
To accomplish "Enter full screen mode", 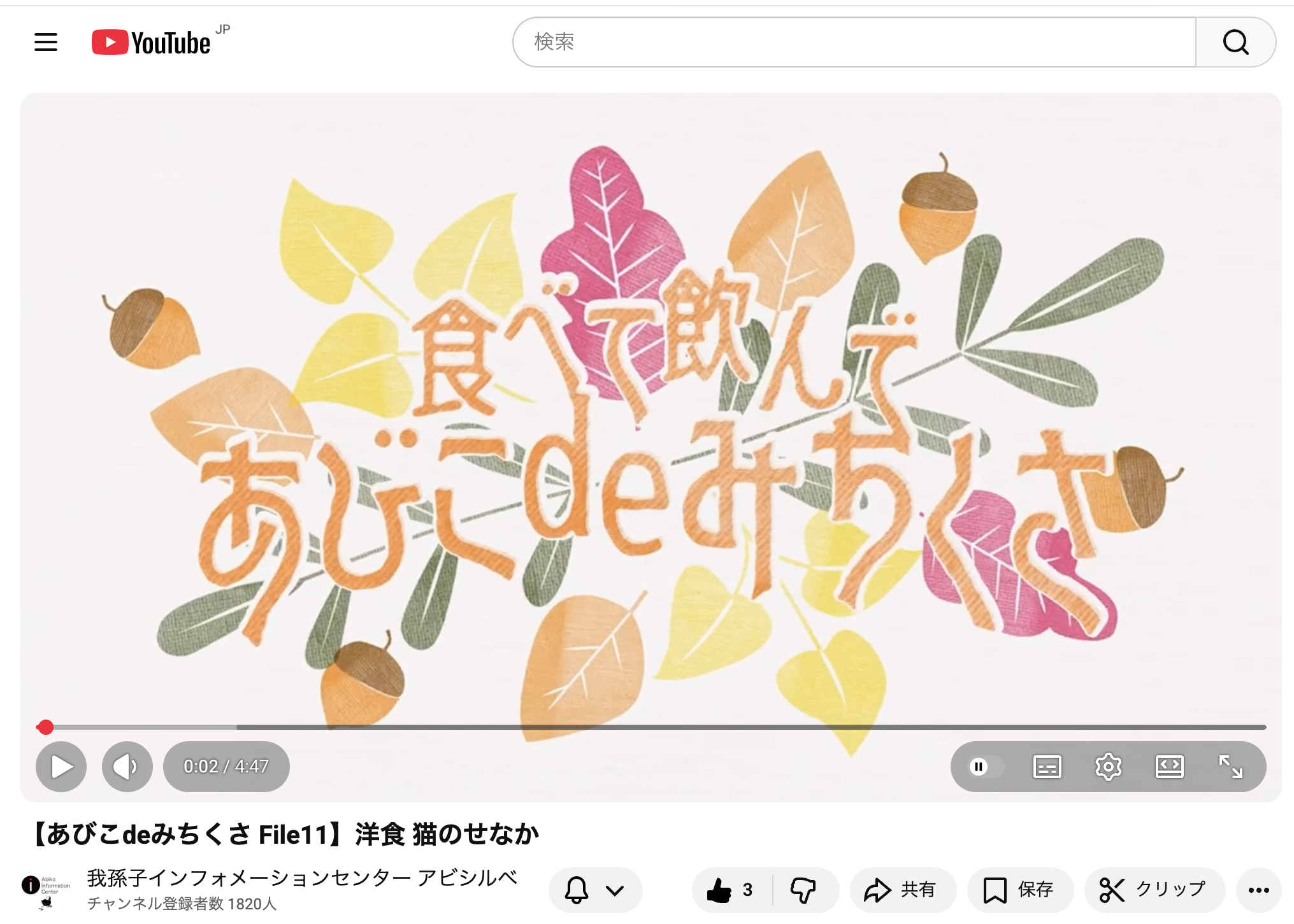I will click(x=1230, y=767).
